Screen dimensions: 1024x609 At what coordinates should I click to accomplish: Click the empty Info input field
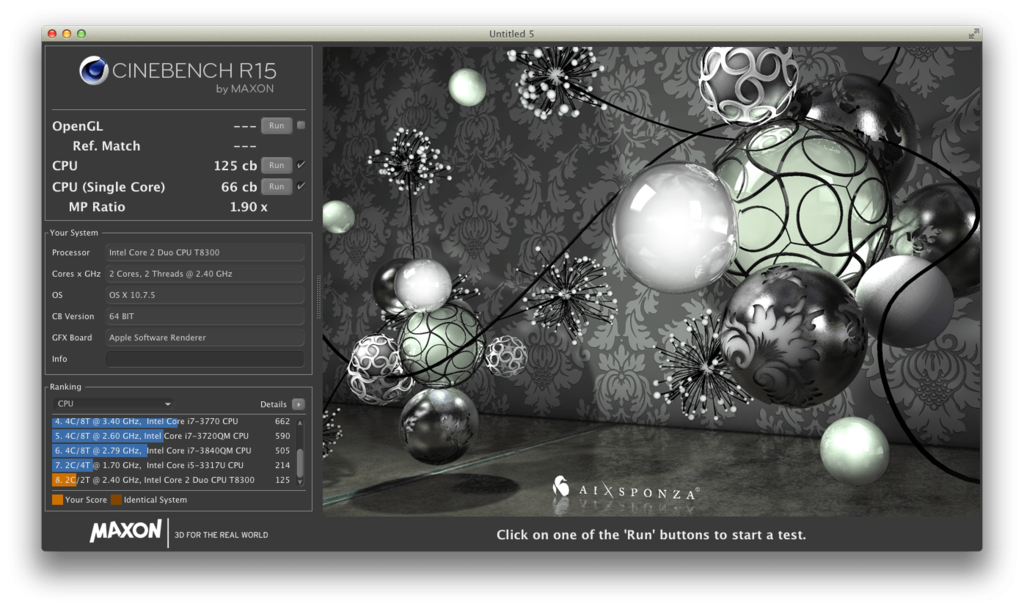point(205,359)
